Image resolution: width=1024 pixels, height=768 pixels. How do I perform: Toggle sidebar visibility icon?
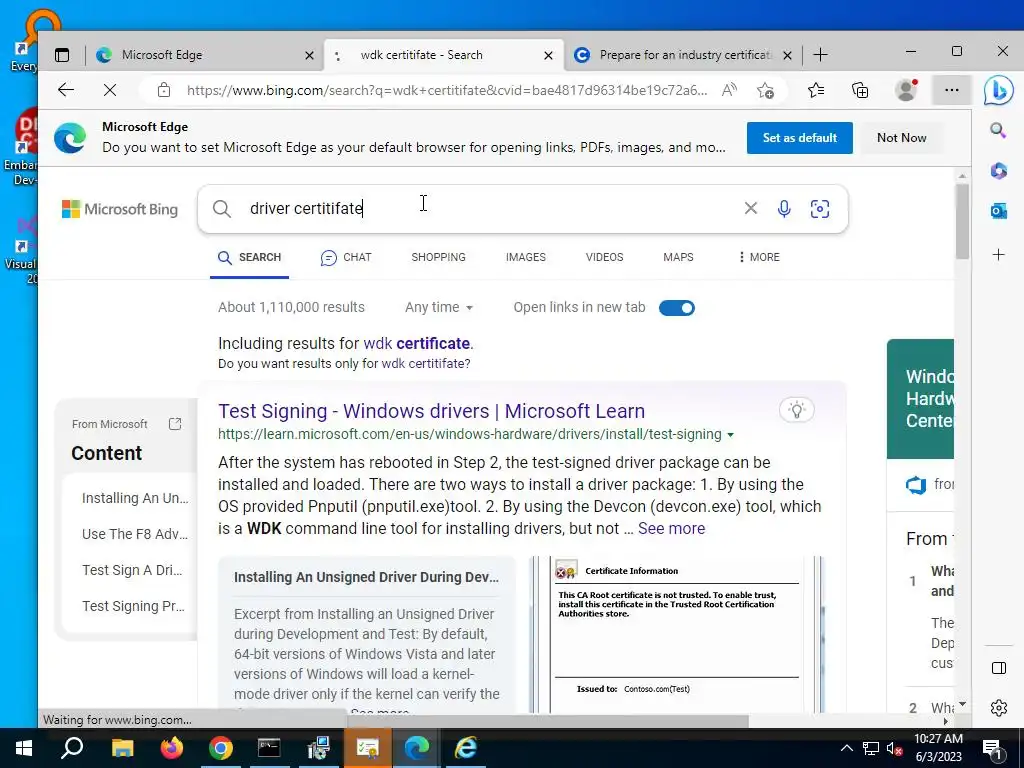999,667
